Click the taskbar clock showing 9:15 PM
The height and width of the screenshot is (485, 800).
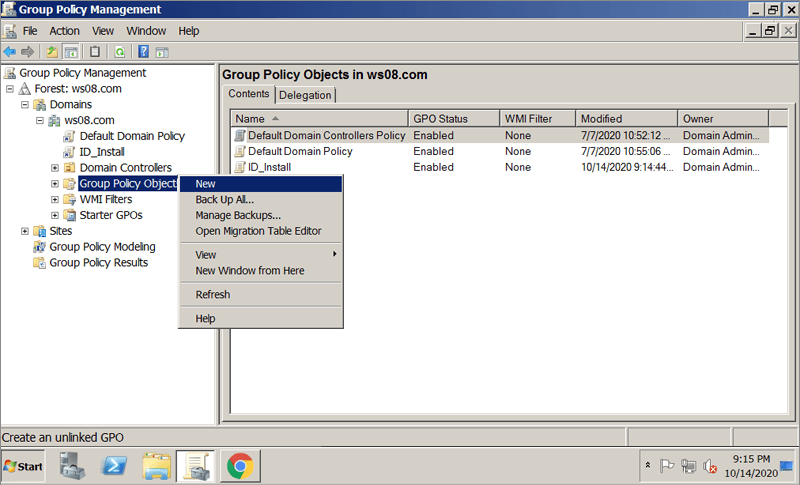(x=751, y=466)
